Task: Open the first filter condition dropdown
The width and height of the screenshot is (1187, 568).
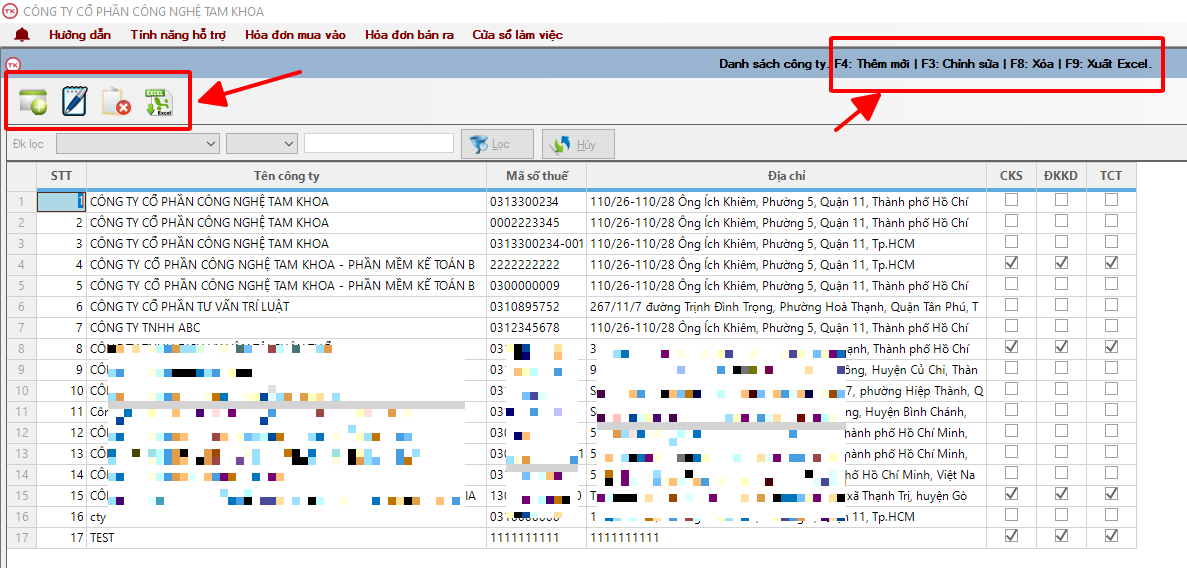Action: pyautogui.click(x=138, y=144)
